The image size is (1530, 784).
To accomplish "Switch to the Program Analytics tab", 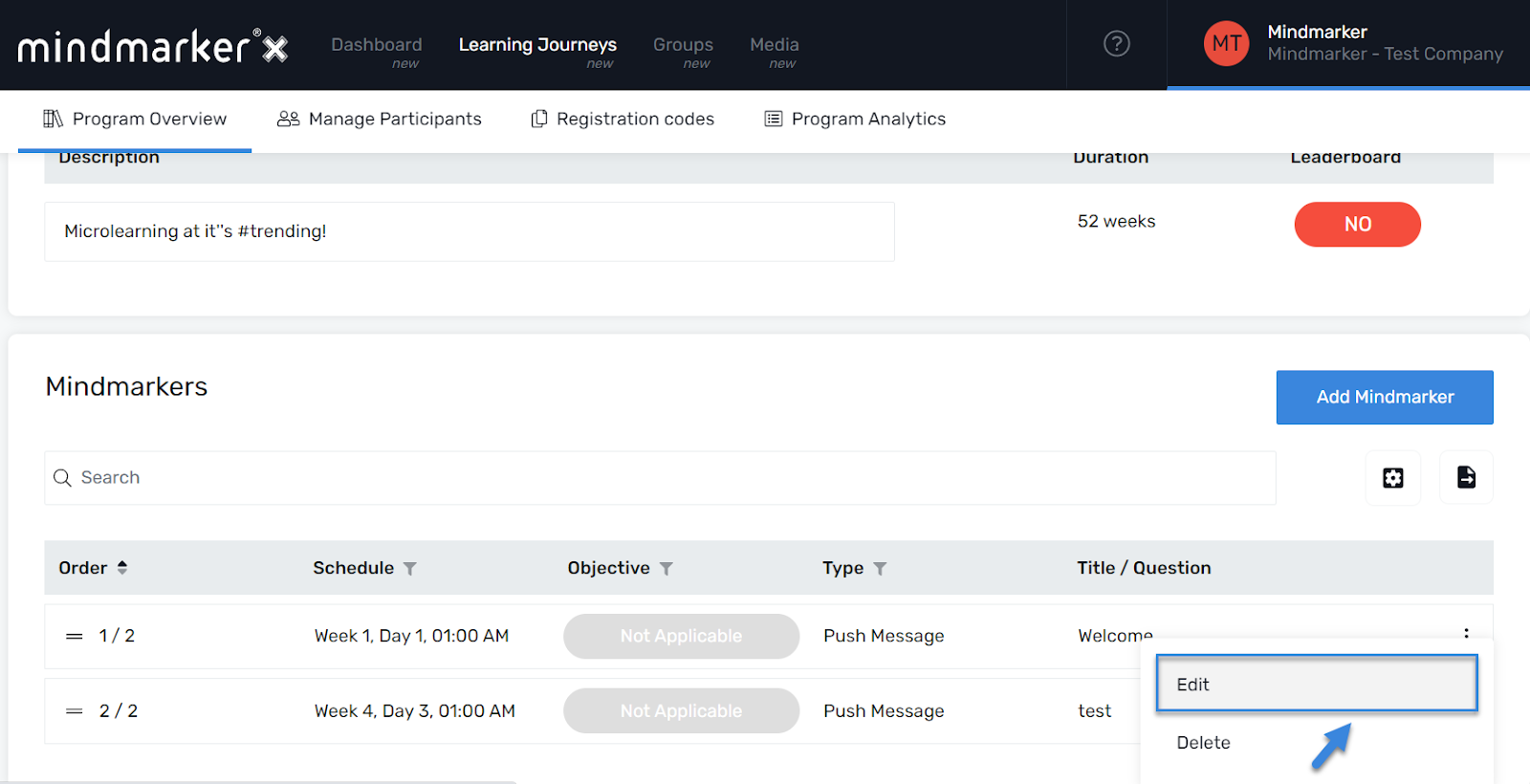I will click(x=855, y=119).
